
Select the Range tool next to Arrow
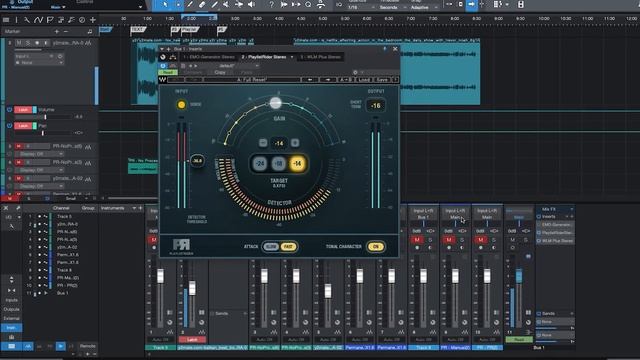178,4
